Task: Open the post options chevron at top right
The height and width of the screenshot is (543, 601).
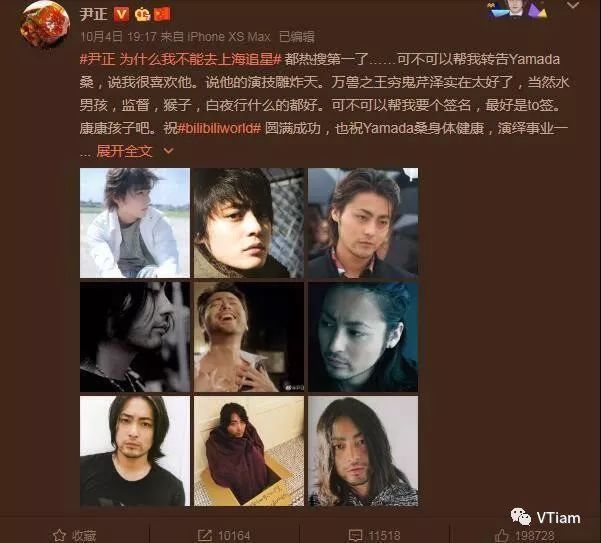Action: pyautogui.click(x=573, y=5)
